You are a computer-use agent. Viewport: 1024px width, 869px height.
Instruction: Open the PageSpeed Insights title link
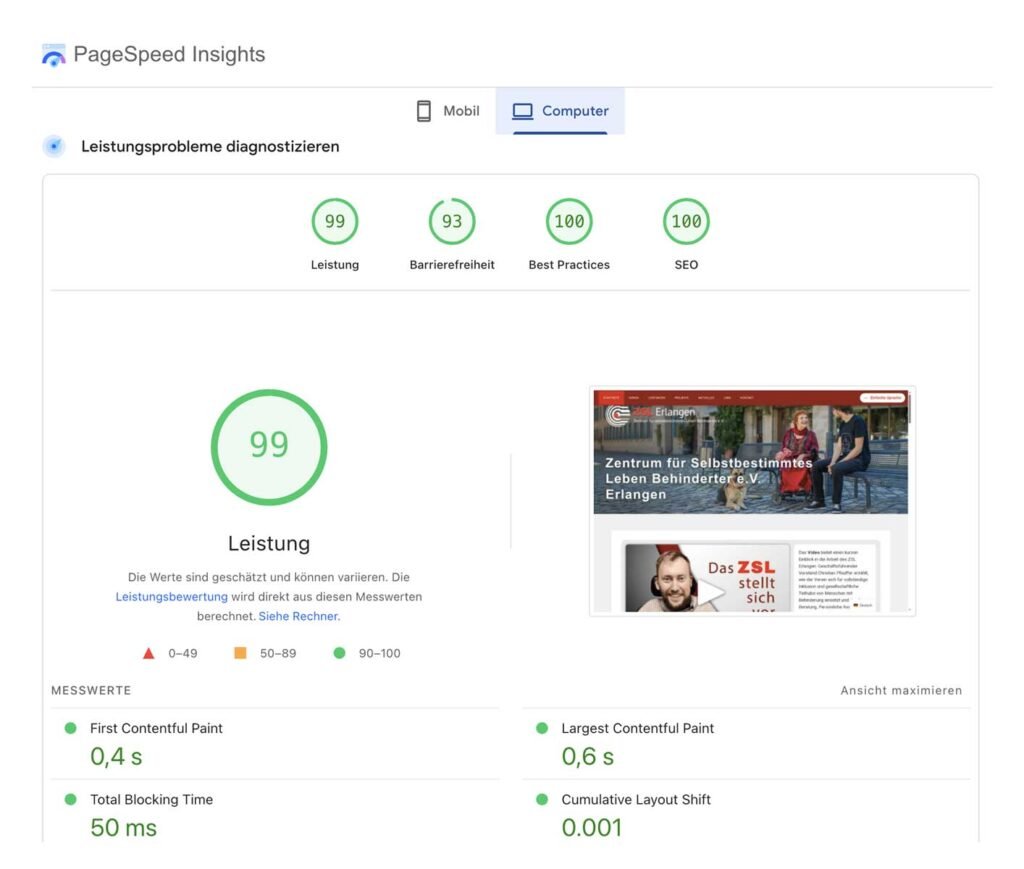pyautogui.click(x=169, y=54)
